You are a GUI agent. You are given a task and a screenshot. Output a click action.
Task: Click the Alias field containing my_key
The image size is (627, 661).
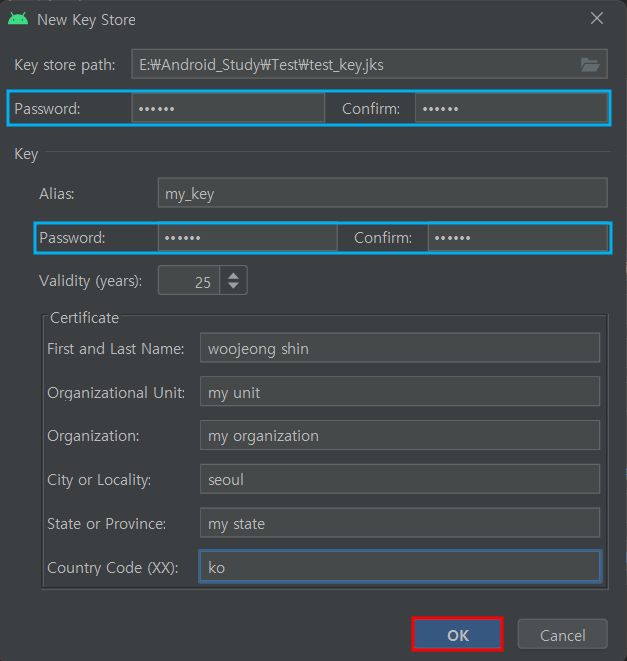pos(382,193)
